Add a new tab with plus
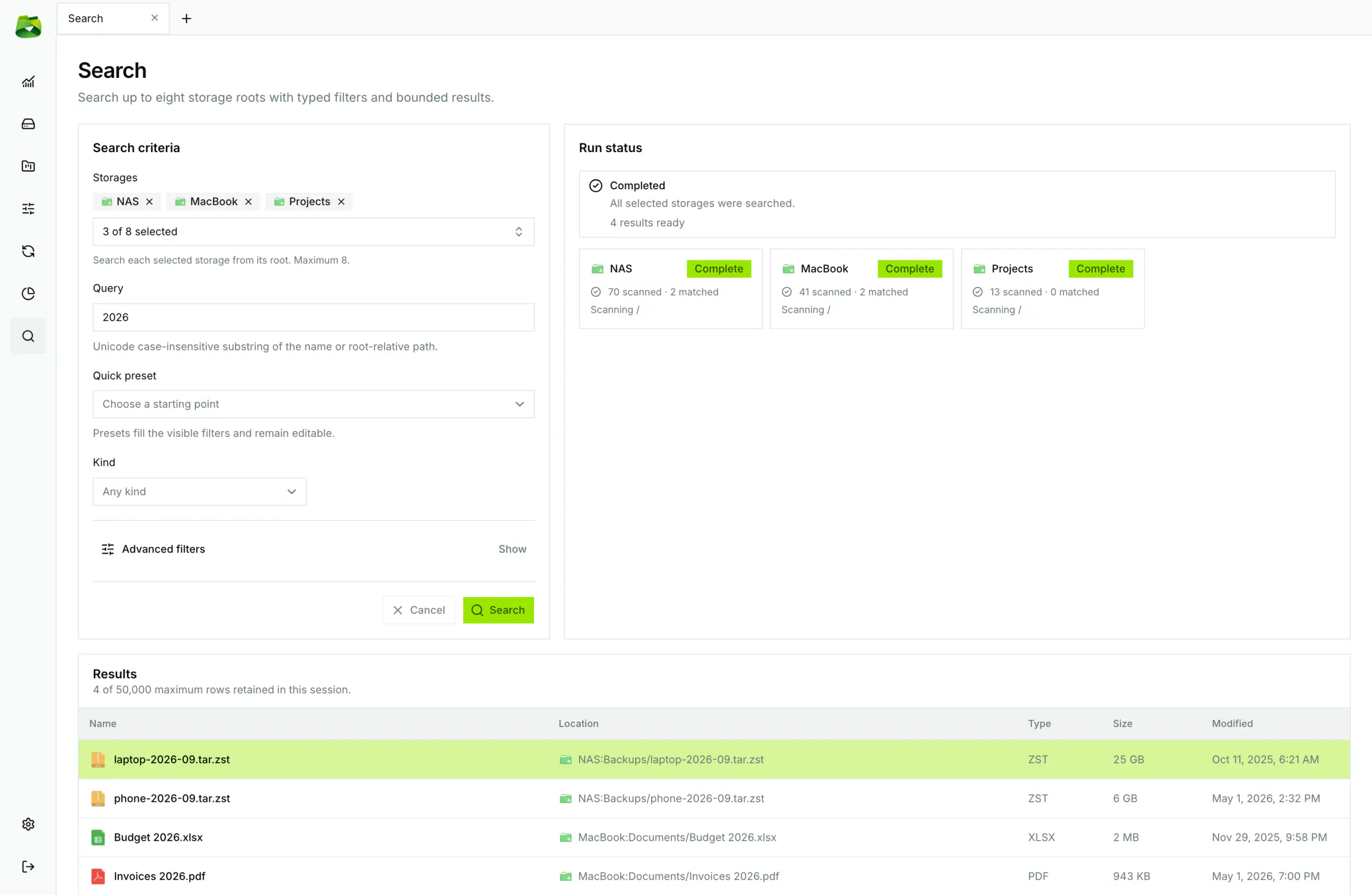The image size is (1372, 895). (x=186, y=18)
